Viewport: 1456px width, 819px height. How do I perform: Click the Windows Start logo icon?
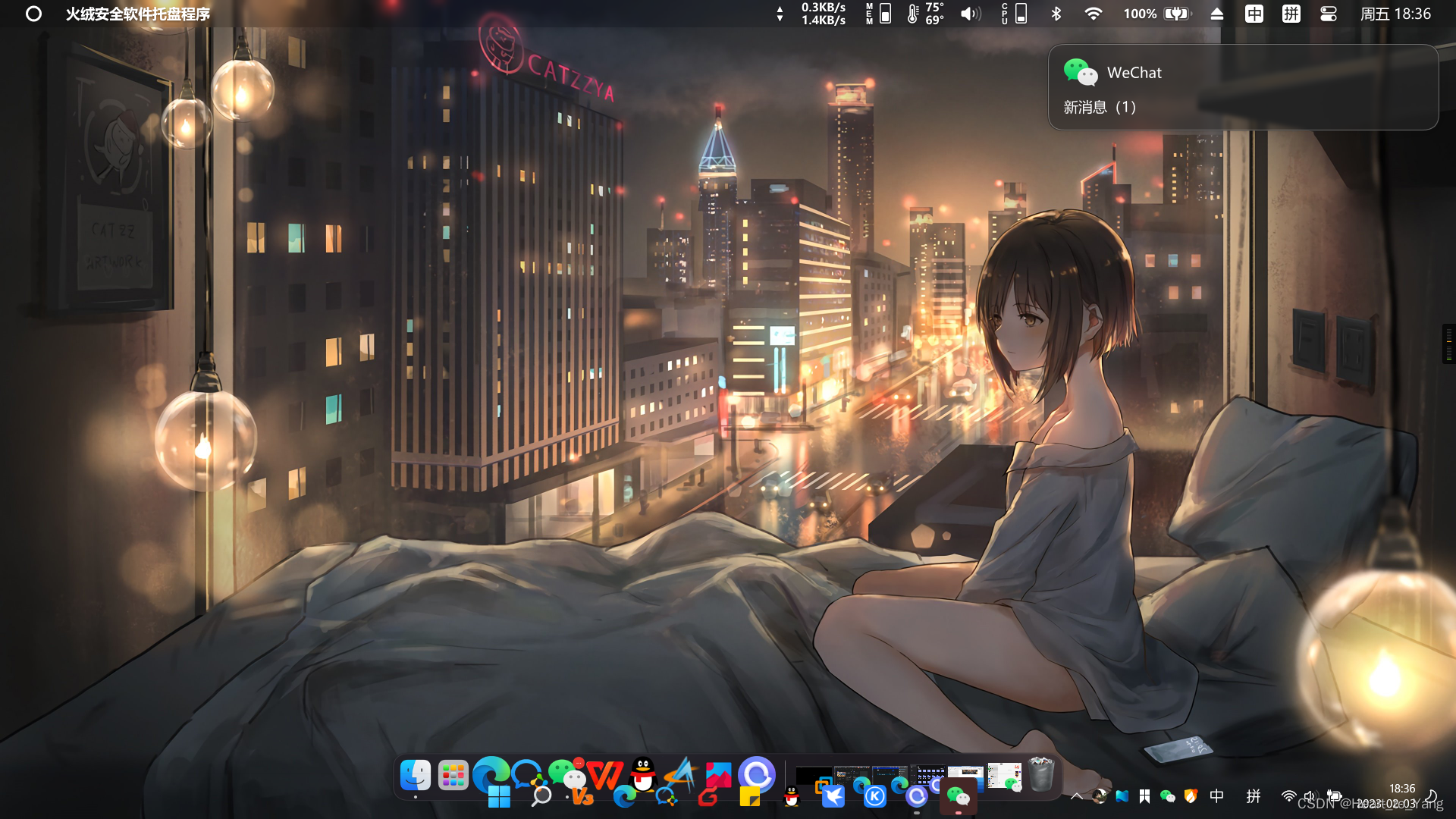tap(499, 797)
